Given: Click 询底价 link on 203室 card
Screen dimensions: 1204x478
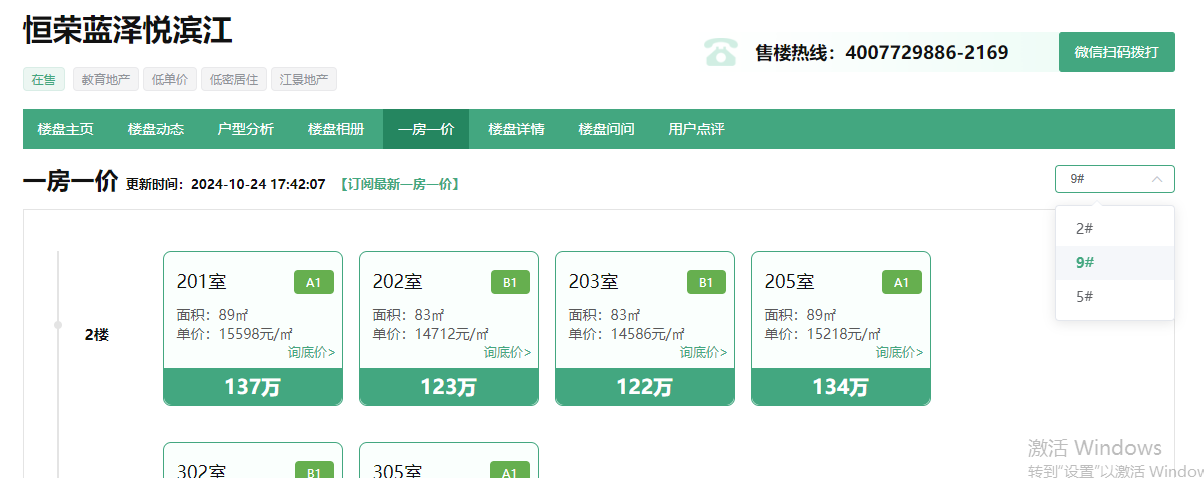Looking at the screenshot, I should (x=704, y=352).
